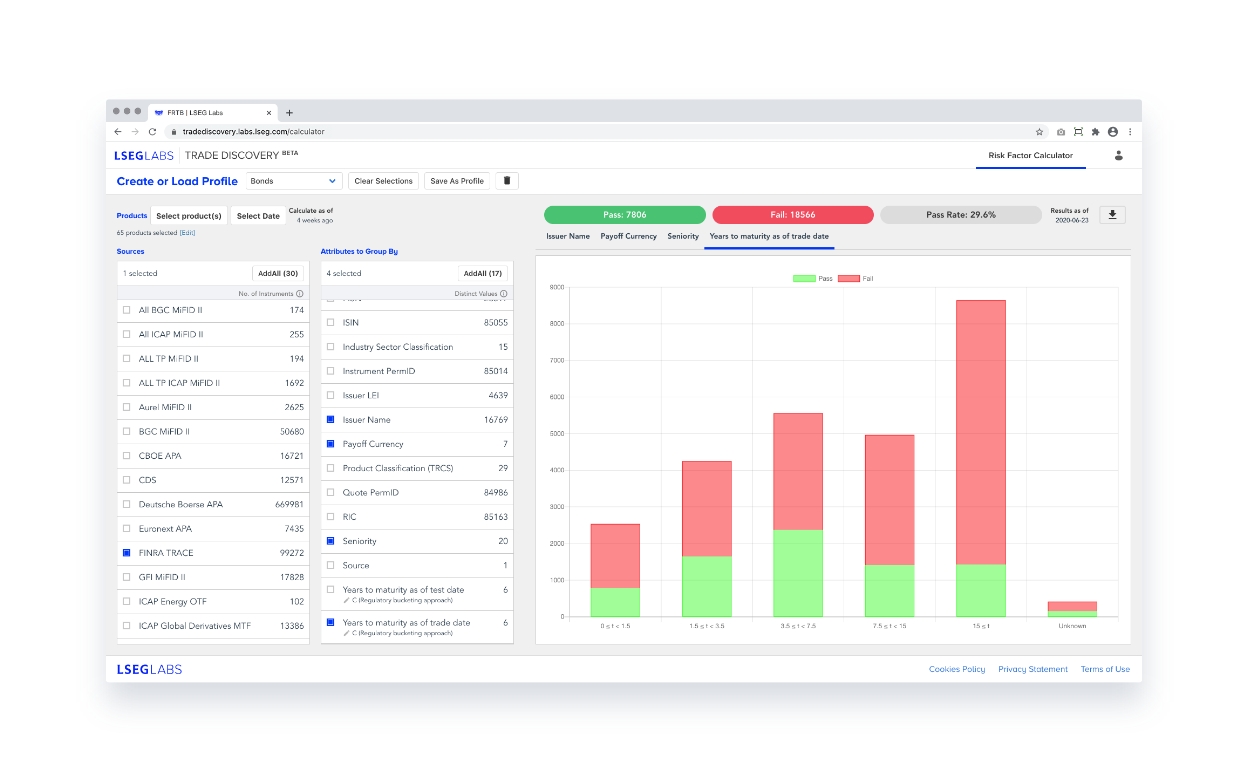
Task: Switch to the Payoff Currency tab
Action: pyautogui.click(x=629, y=236)
